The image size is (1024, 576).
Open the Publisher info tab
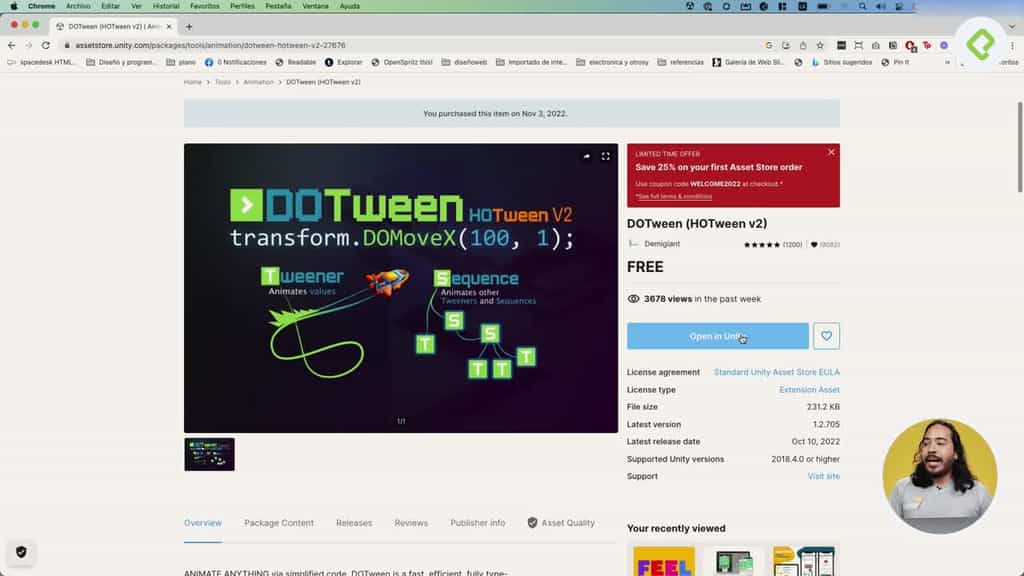pos(477,523)
